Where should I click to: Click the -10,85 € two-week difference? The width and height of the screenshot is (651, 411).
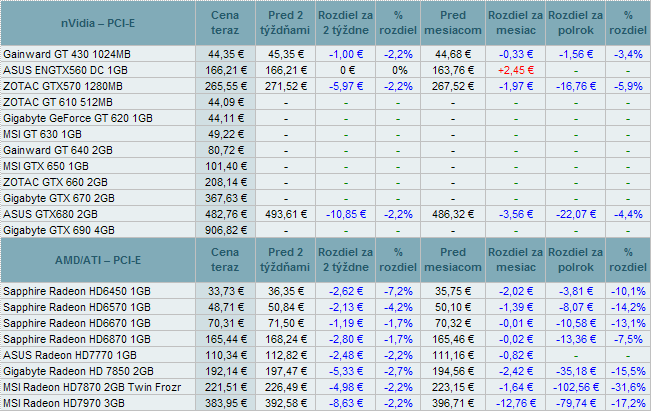(346, 214)
